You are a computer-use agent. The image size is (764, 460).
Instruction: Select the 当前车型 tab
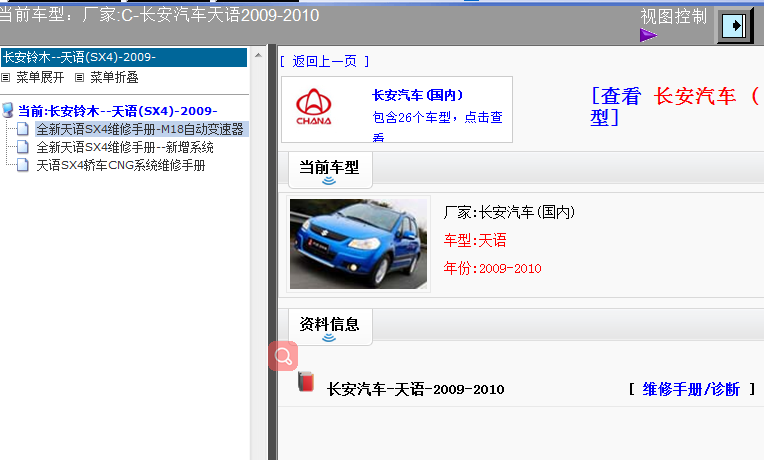(x=330, y=170)
